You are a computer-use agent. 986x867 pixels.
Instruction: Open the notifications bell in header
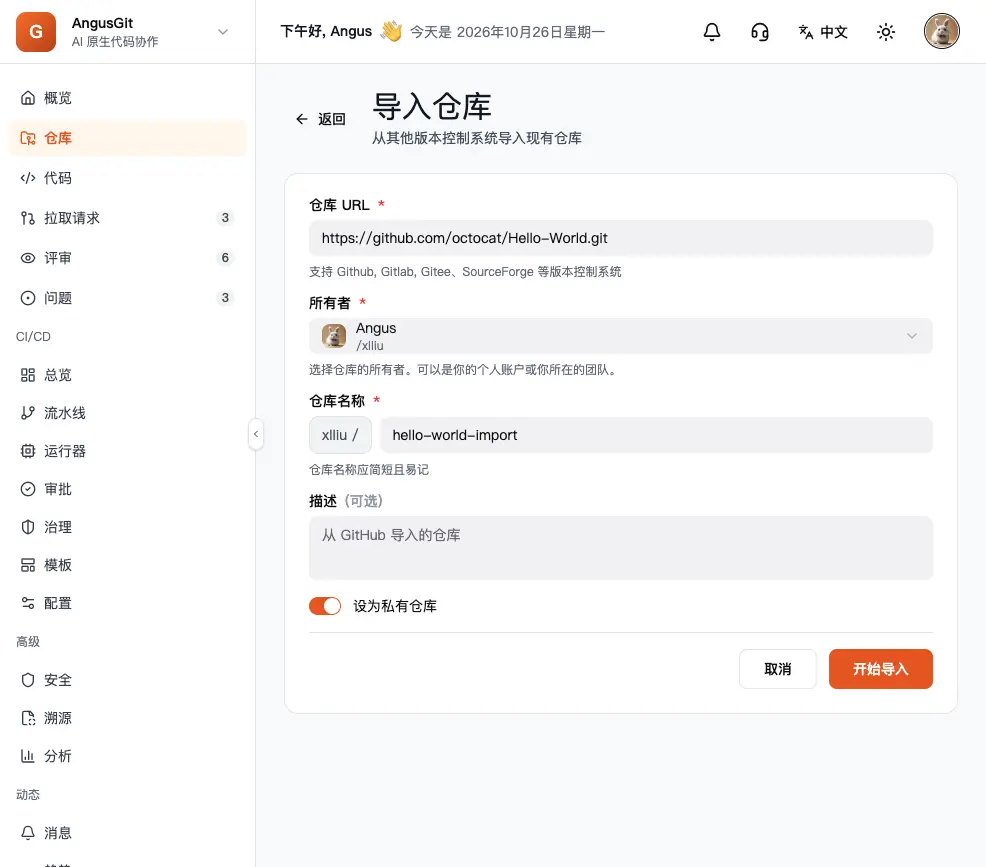click(711, 31)
